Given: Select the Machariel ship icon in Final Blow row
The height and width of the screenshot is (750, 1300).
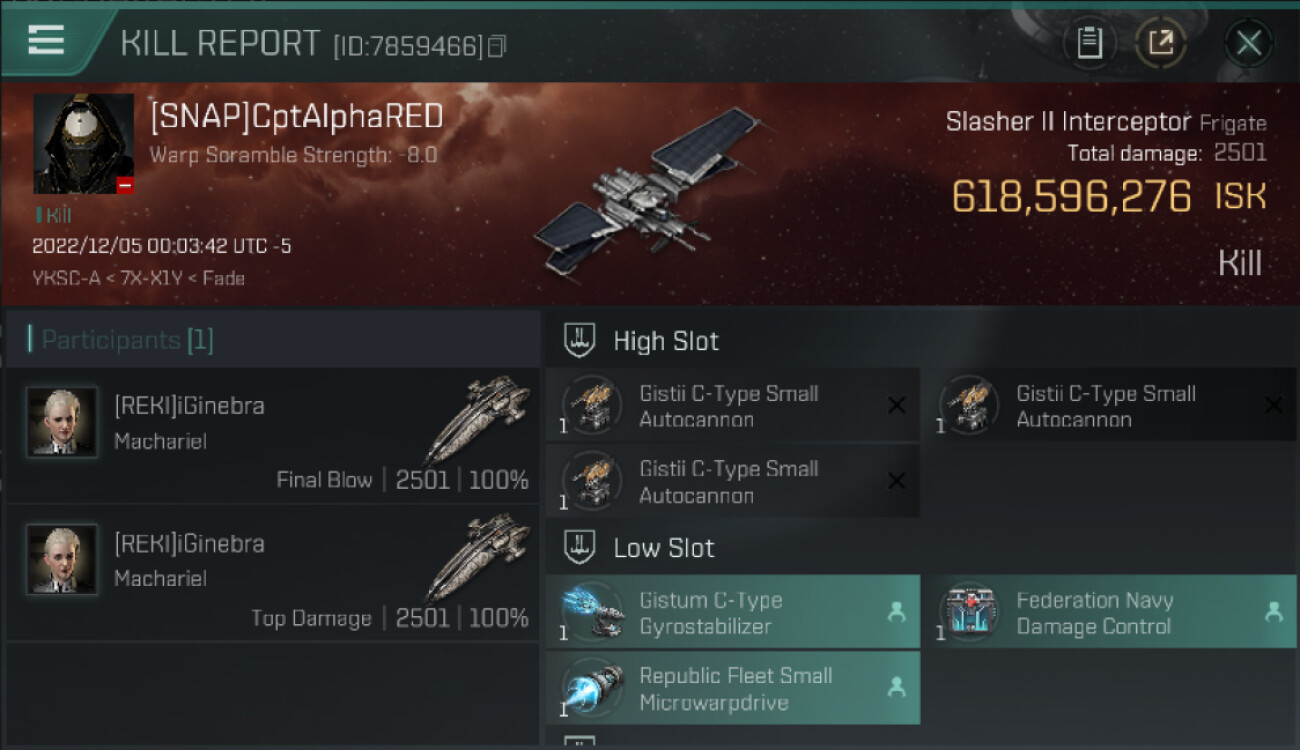Looking at the screenshot, I should (478, 420).
